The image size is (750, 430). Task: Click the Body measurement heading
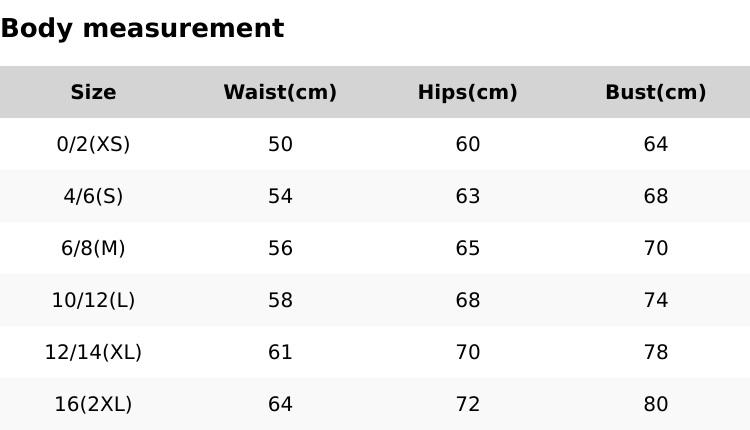[142, 29]
